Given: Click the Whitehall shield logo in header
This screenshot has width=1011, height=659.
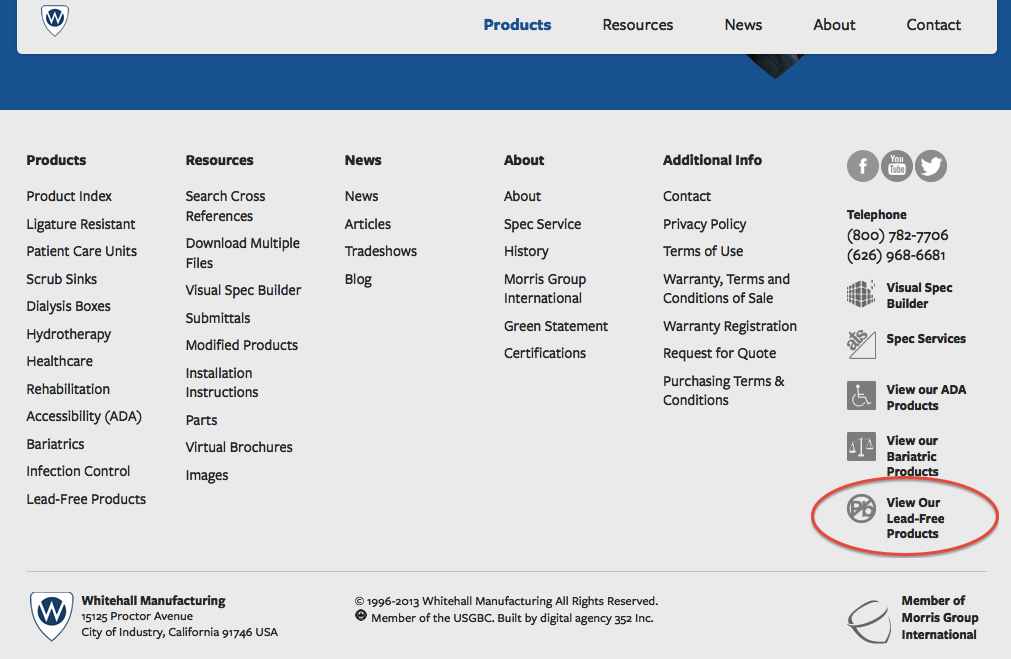Looking at the screenshot, I should coord(55,20).
